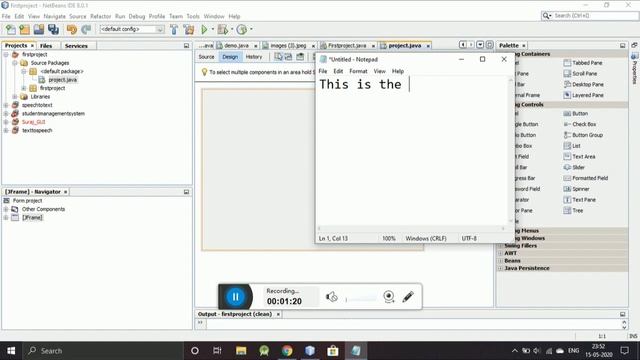Click the Open Project toolbar icon
The image size is (640, 360).
click(x=39, y=29)
